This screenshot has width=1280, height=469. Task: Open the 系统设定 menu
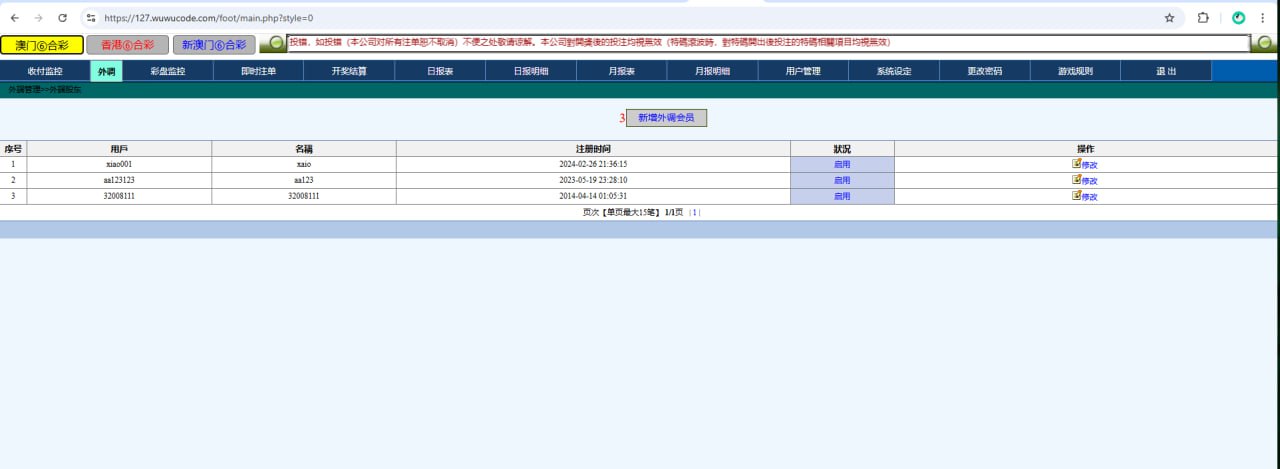894,71
